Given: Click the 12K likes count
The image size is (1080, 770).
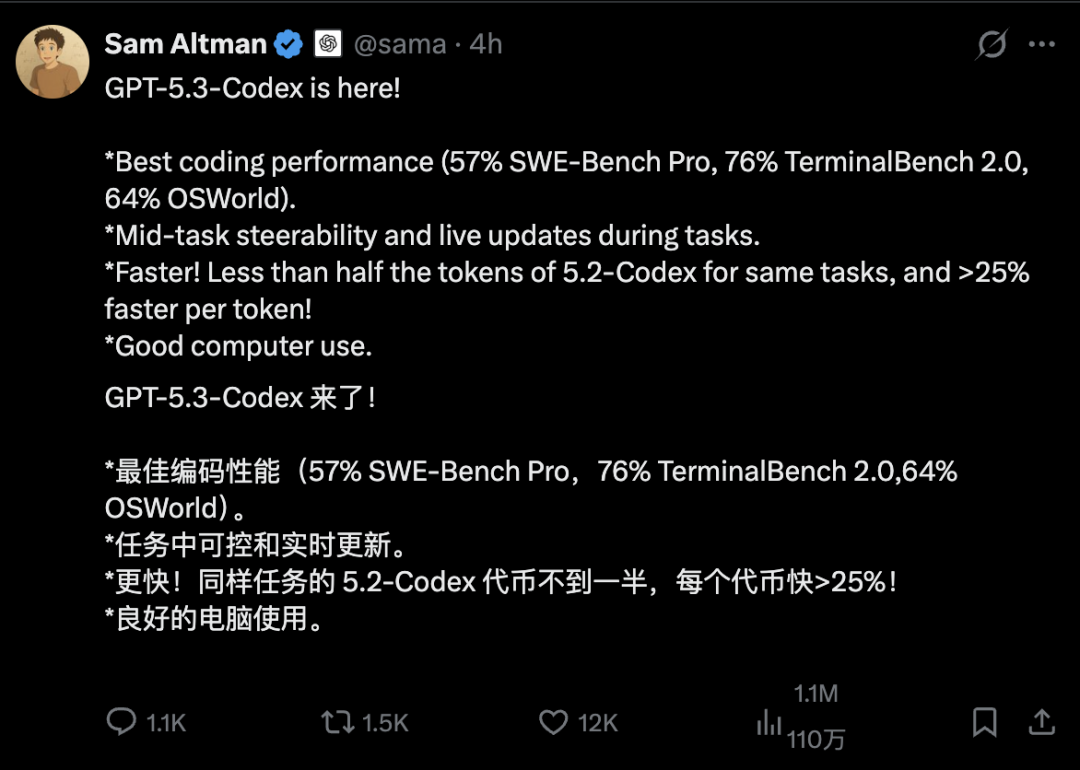Looking at the screenshot, I should pos(598,723).
